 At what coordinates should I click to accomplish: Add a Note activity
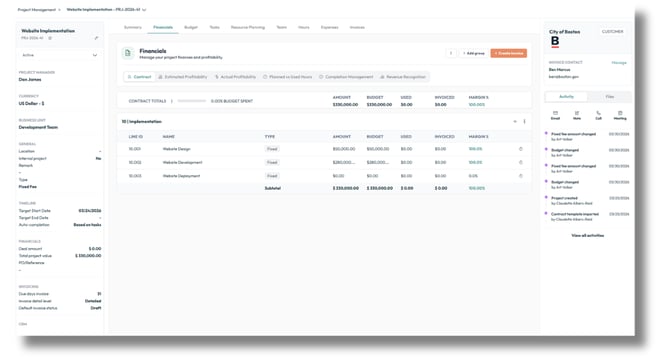point(577,115)
